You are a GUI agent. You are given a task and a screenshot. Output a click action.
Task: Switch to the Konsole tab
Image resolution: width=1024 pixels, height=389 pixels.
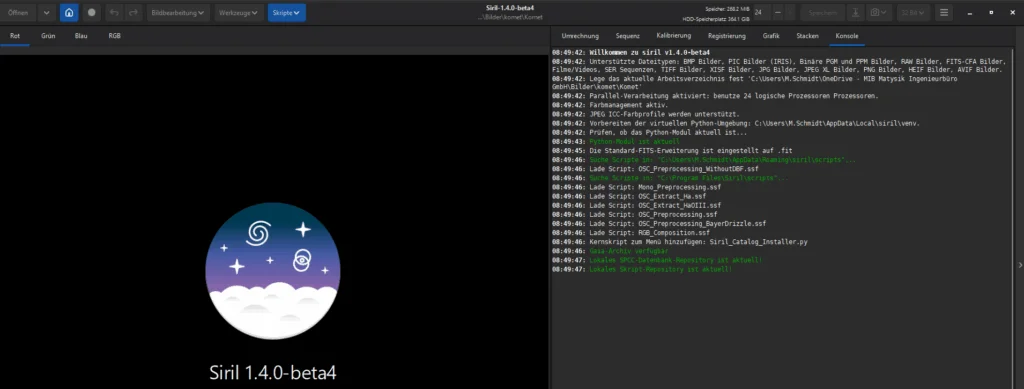847,36
